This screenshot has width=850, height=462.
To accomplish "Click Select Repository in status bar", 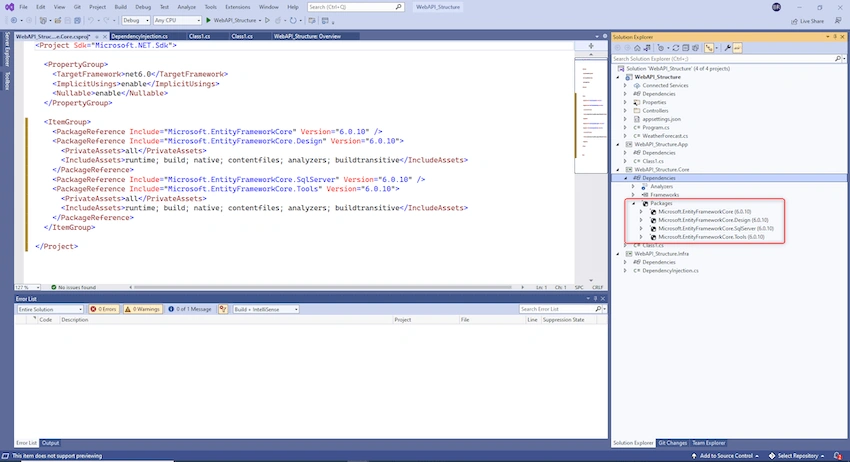I will pos(797,456).
